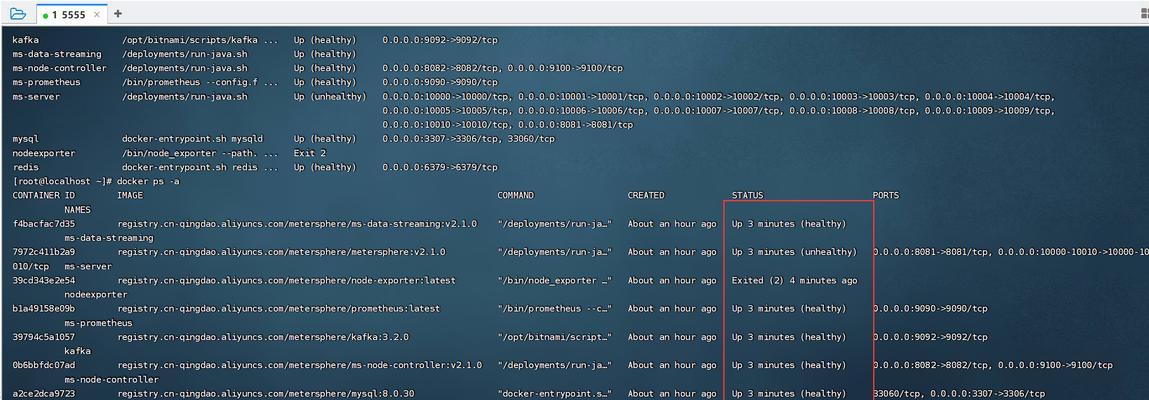
Task: Click the STATUS column header
Action: (x=747, y=196)
